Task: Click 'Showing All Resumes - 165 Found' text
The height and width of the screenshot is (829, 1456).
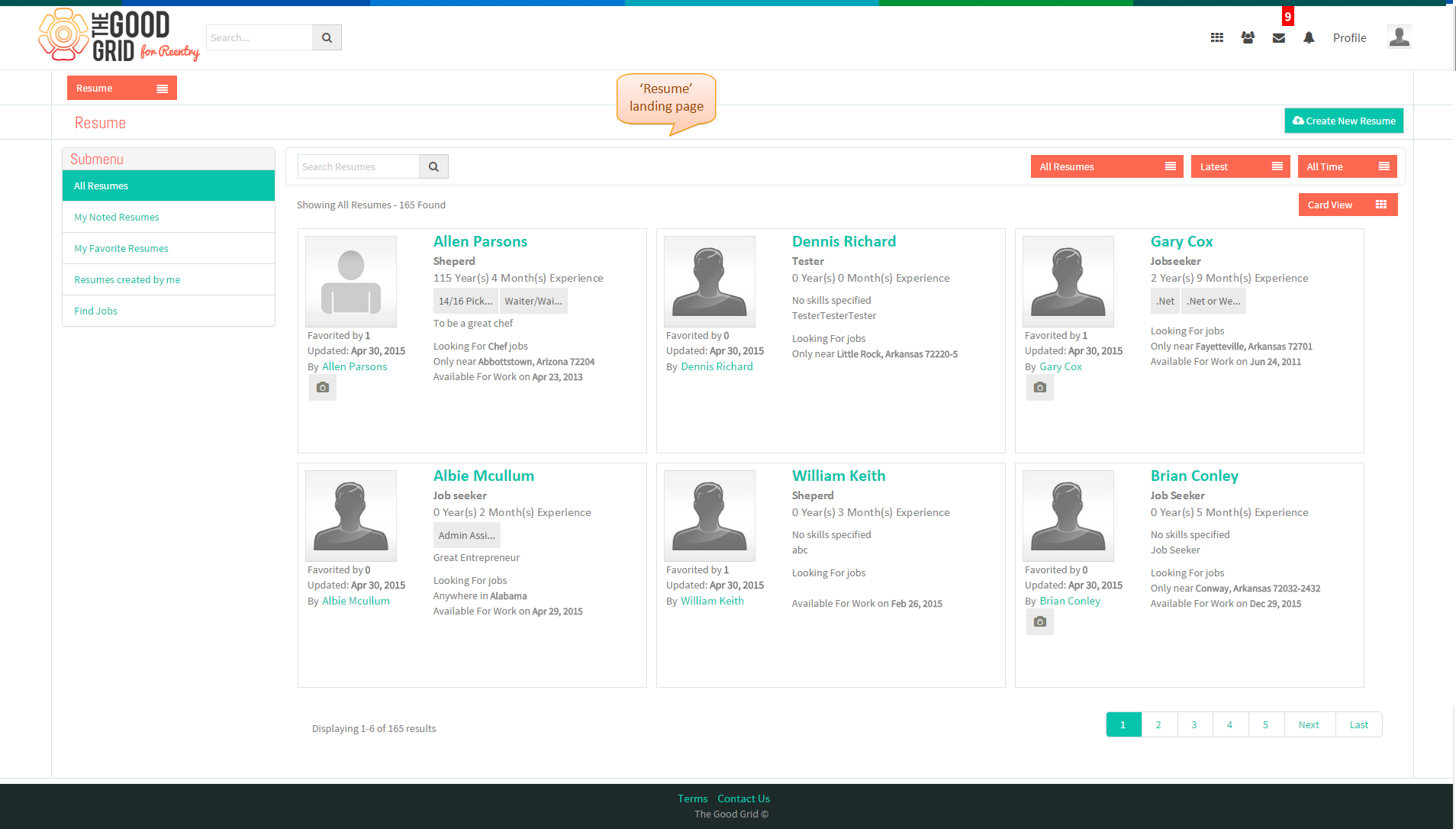Action: 371,205
